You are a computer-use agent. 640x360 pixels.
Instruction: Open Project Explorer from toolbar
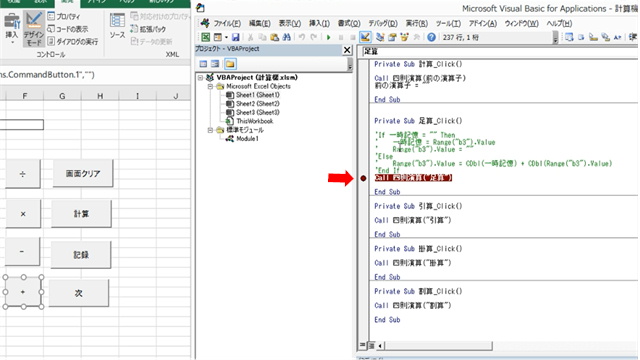pos(380,37)
